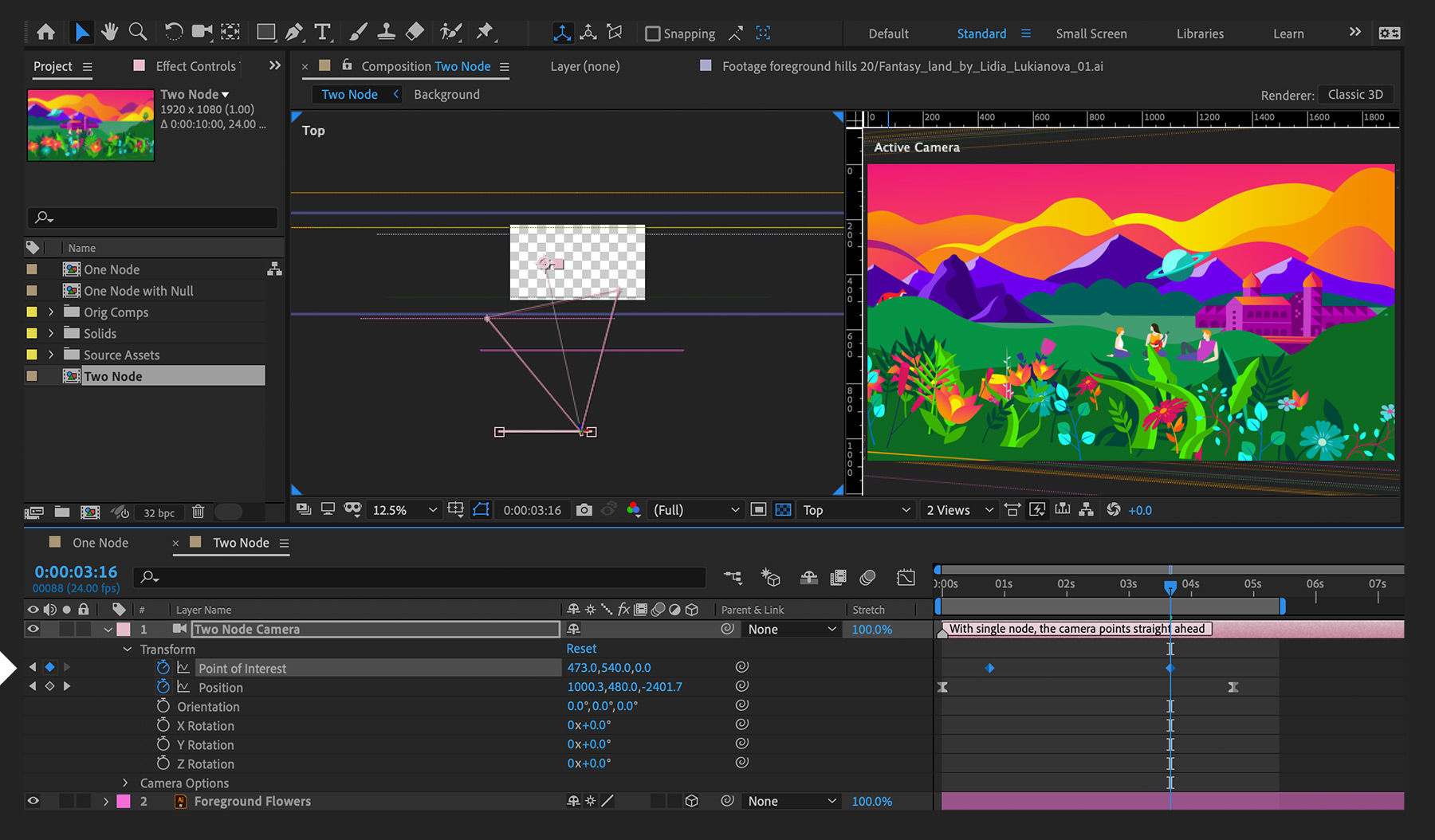1435x840 pixels.
Task: Switch to the Learn workspace
Action: tap(1288, 33)
